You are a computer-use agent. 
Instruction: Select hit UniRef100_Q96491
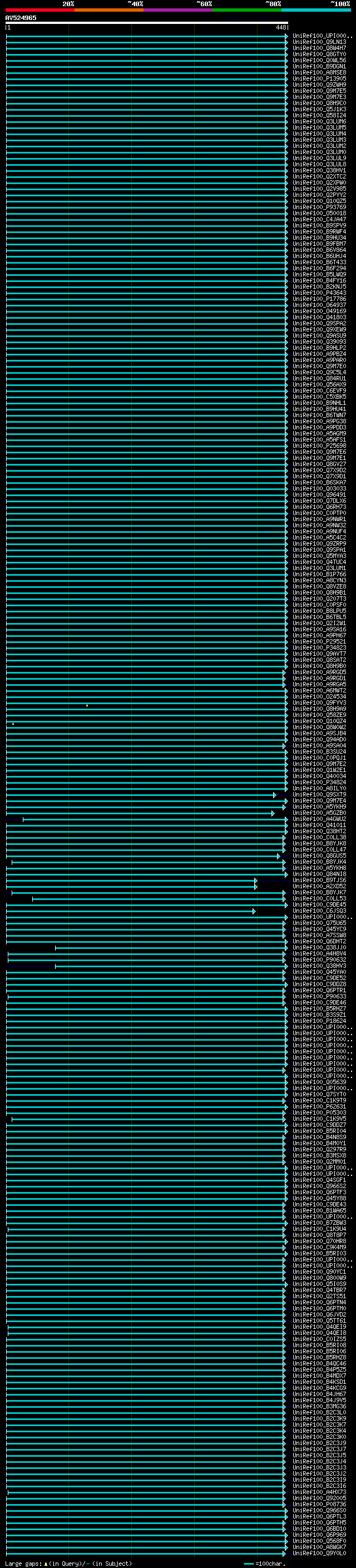click(x=319, y=495)
